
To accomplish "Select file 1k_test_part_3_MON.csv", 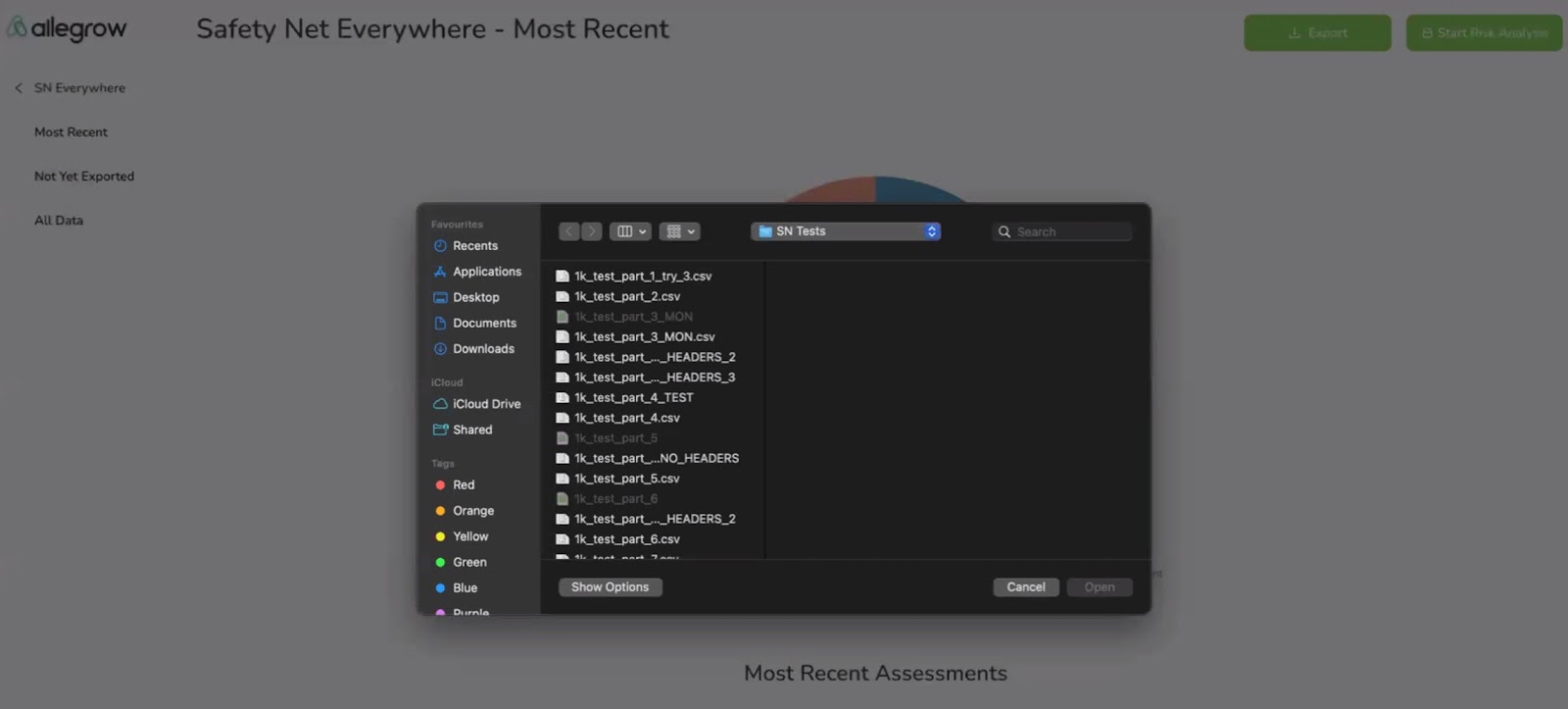I will [x=645, y=336].
